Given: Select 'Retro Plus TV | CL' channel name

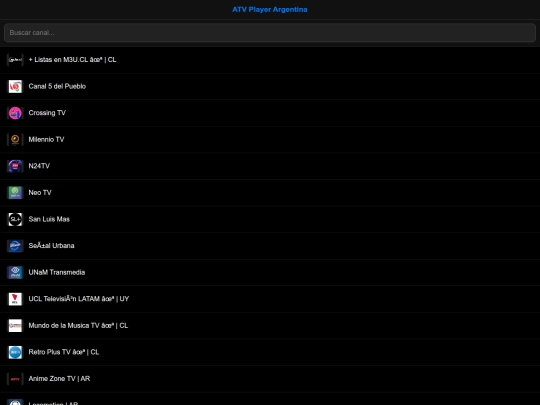Looking at the screenshot, I should click(64, 352).
